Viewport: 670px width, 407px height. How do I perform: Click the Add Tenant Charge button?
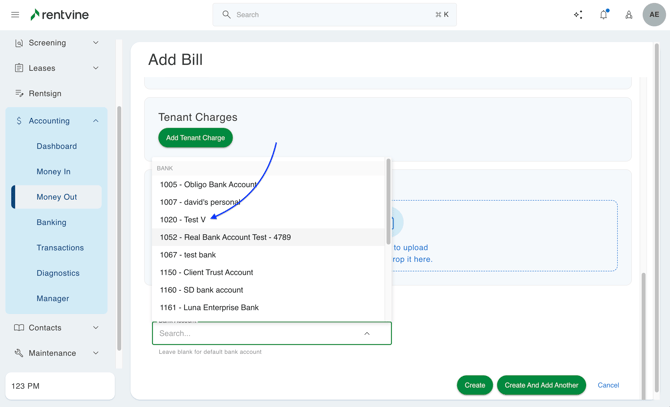pos(195,138)
